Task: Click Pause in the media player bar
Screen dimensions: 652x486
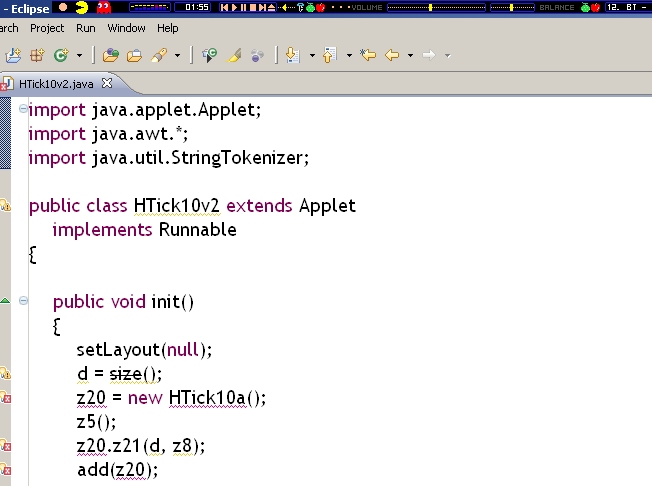Action: pyautogui.click(x=244, y=7)
